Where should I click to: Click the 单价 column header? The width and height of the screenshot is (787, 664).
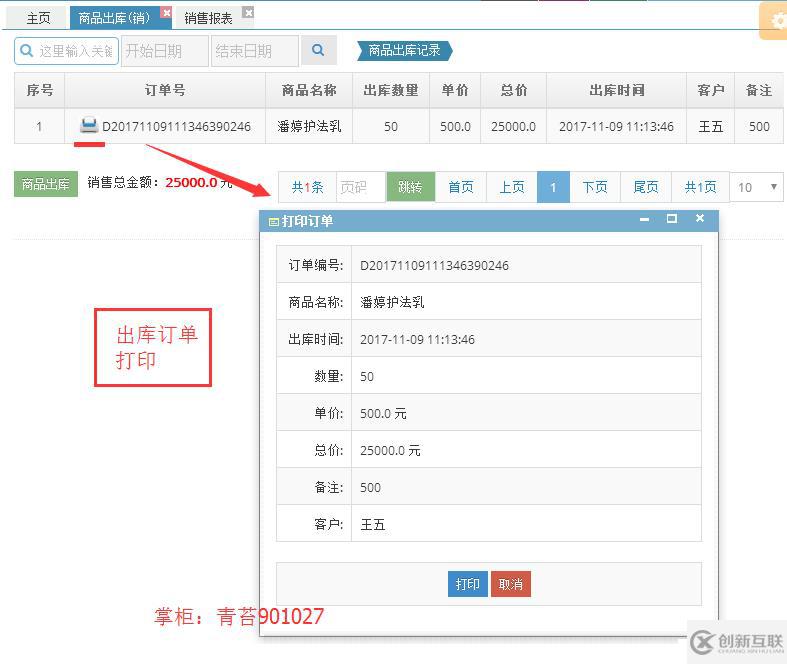coord(455,90)
